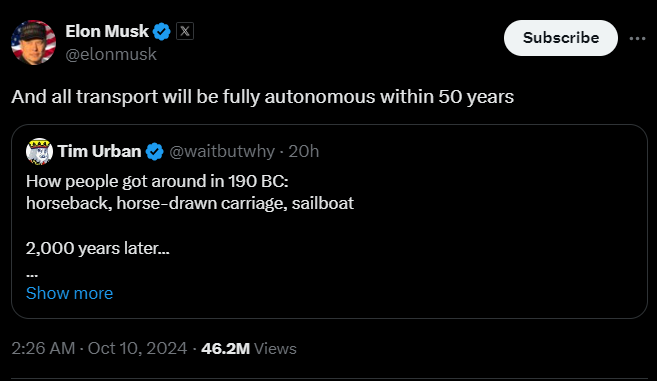The height and width of the screenshot is (381, 657).
Task: Open the quoted tweet about 190 BC
Action: click(329, 221)
